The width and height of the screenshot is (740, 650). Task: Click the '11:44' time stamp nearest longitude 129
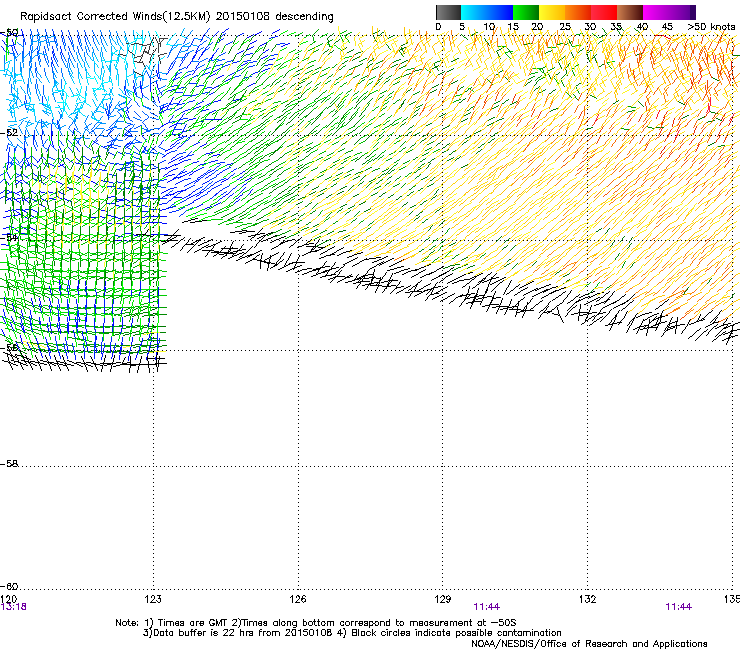tap(487, 607)
